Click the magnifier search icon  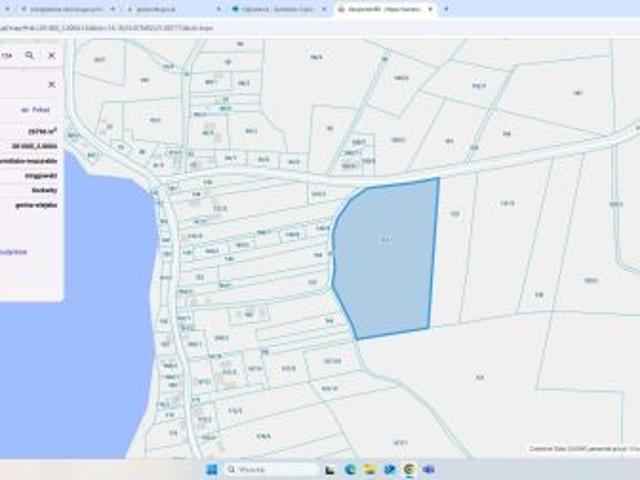pos(30,56)
